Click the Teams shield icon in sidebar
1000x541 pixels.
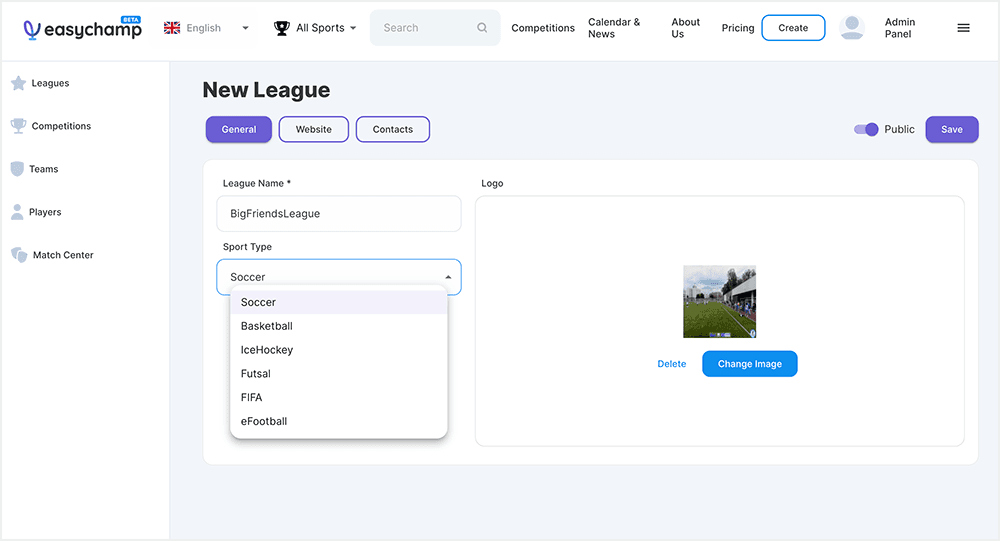coord(17,169)
